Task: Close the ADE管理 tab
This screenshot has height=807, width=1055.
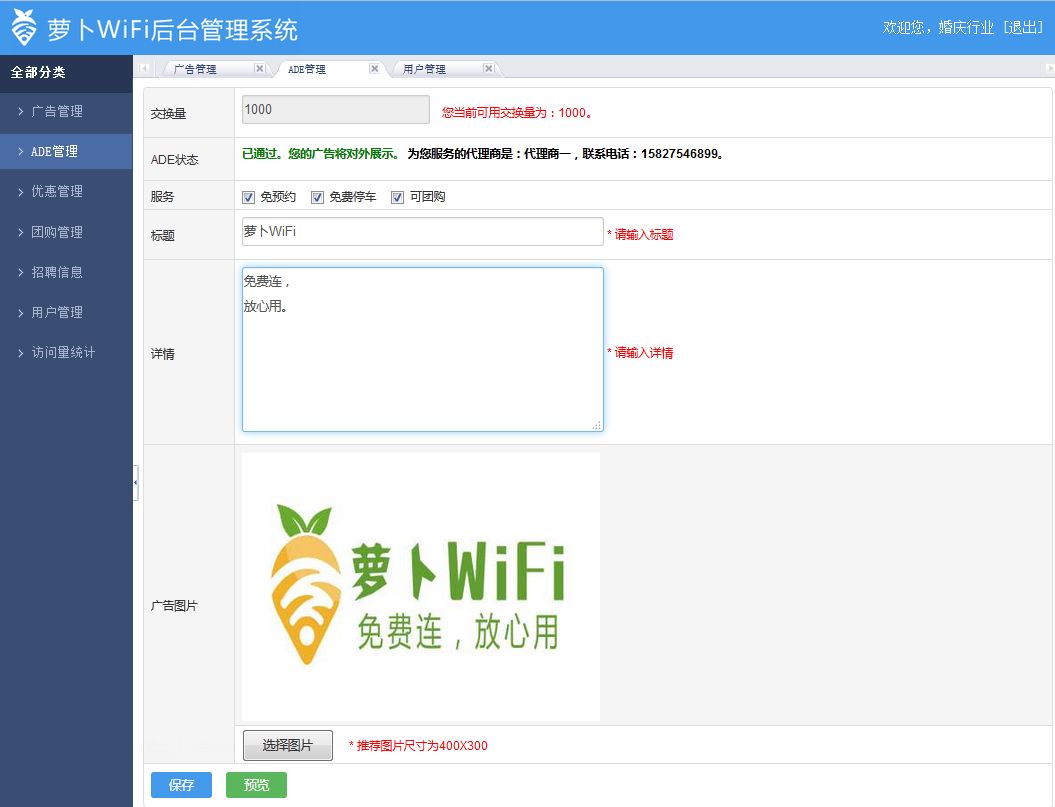Action: (374, 69)
